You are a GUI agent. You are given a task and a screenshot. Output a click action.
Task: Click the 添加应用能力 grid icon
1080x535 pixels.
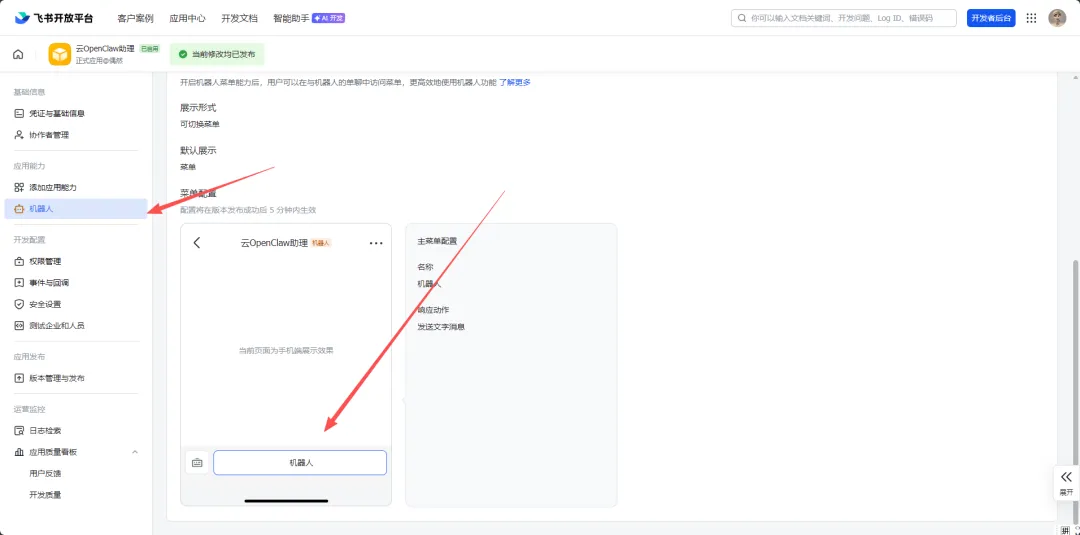(19, 187)
